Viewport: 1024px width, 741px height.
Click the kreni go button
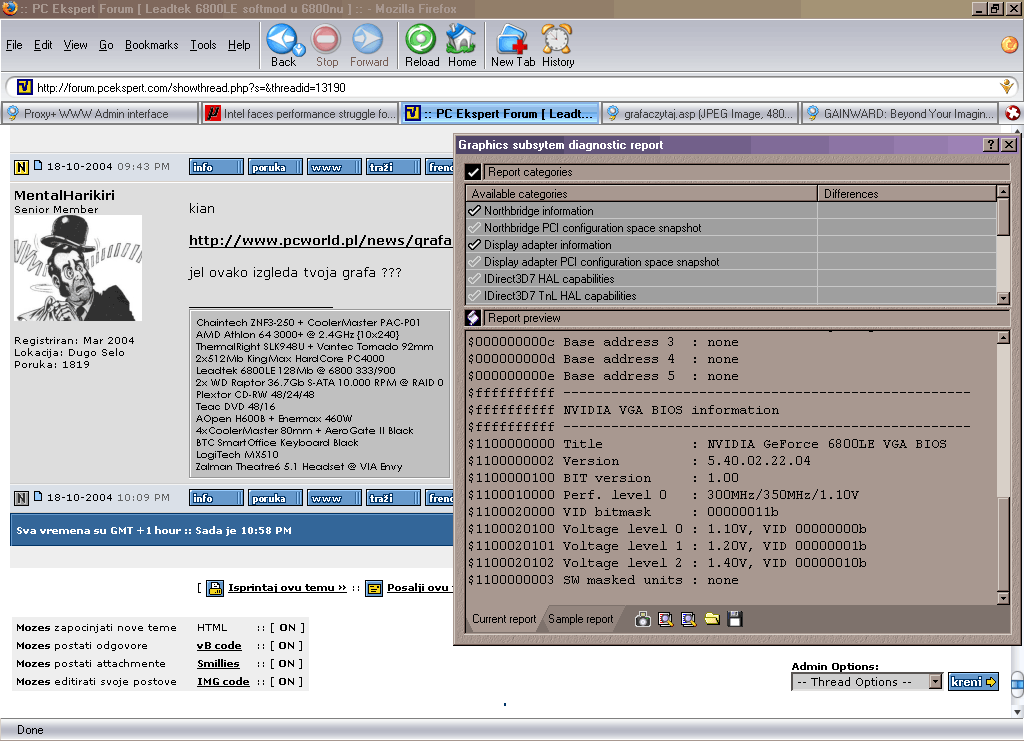click(973, 682)
